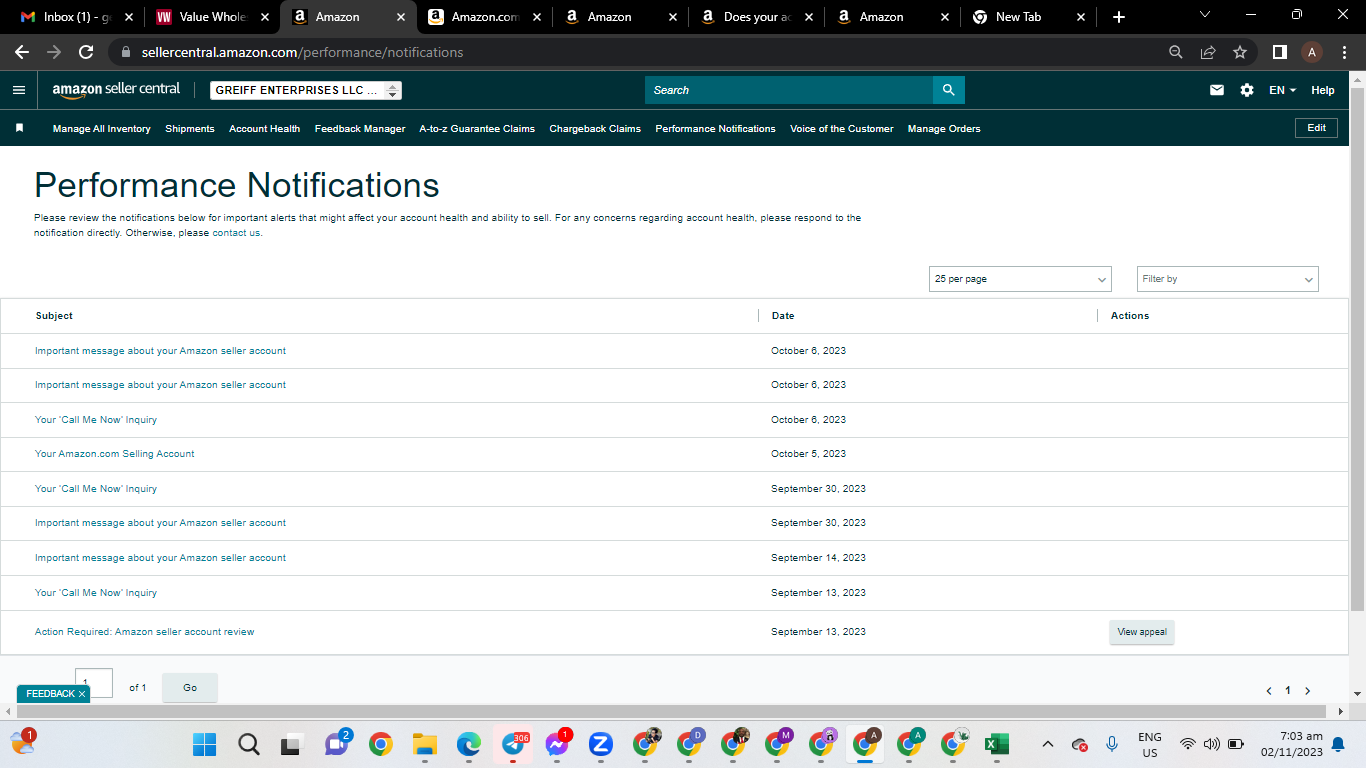This screenshot has height=768, width=1366.
Task: Expand the GREIFF ENTERPRISES LLC account switcher
Action: coord(306,90)
